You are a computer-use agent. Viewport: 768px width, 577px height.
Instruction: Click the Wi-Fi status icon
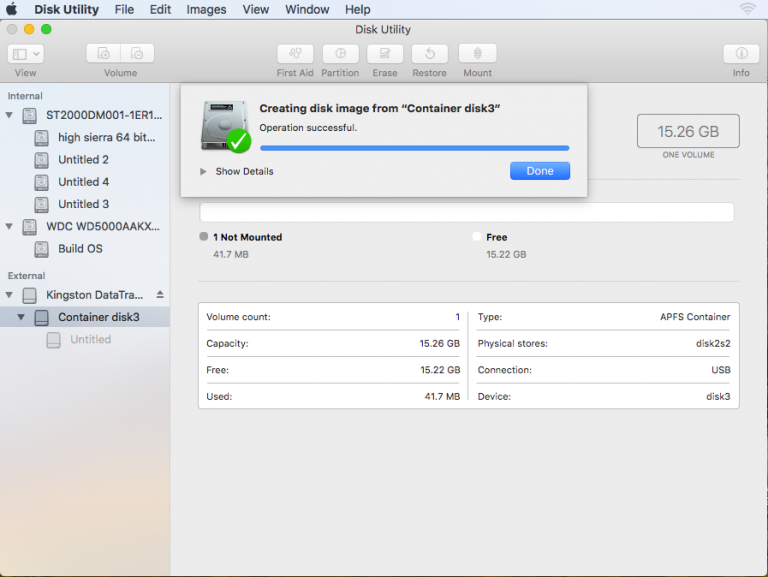[x=747, y=9]
